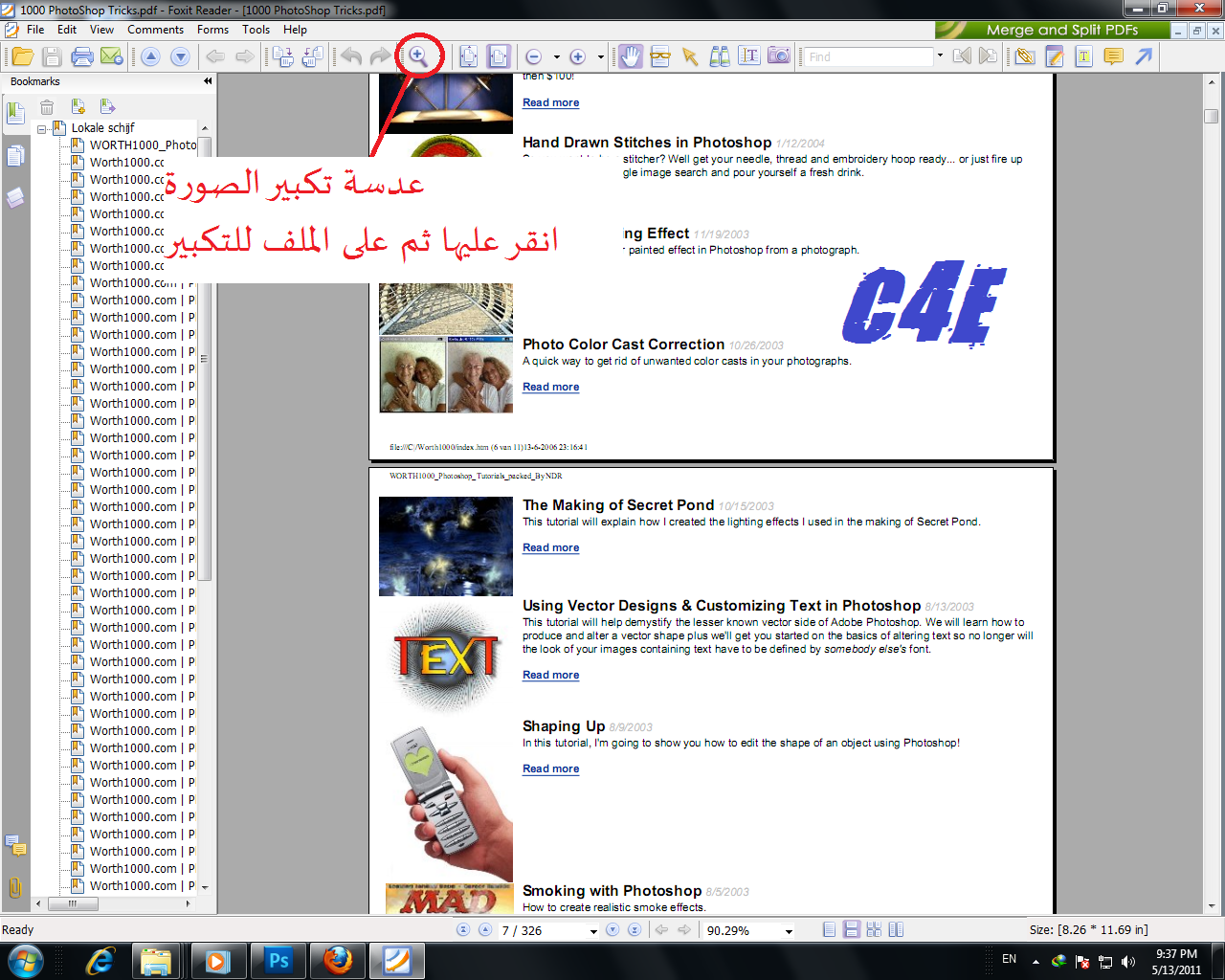Screen dimensions: 1225x980
Task: Open the Zoom Out dropdown arrow
Action: click(557, 57)
